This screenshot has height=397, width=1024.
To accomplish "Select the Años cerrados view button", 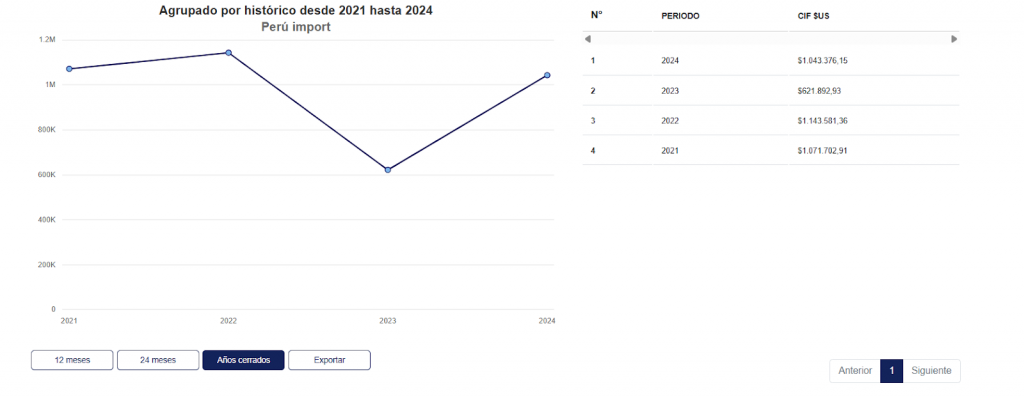I will 243,360.
